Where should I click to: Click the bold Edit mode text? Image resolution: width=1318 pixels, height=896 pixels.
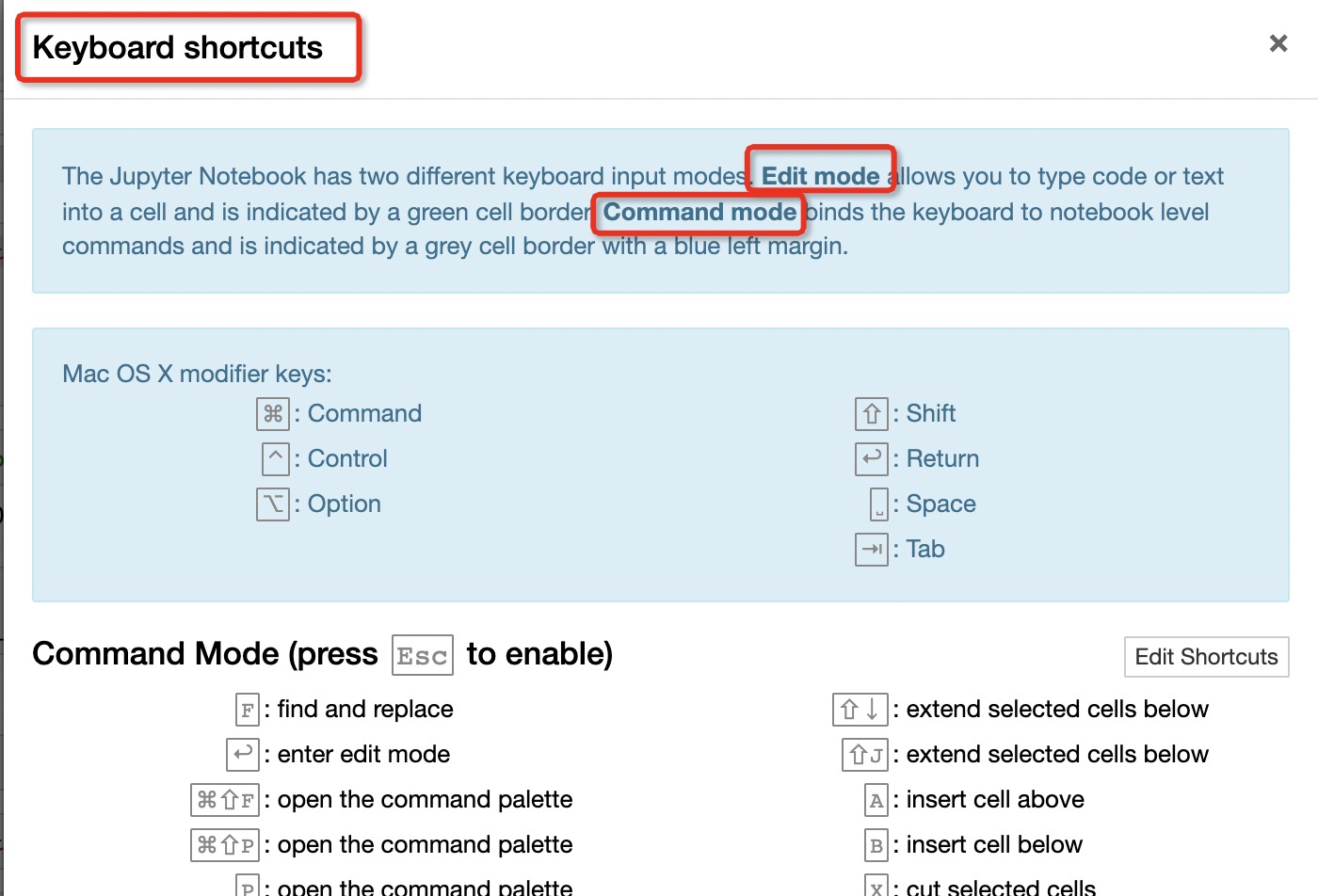tap(820, 176)
